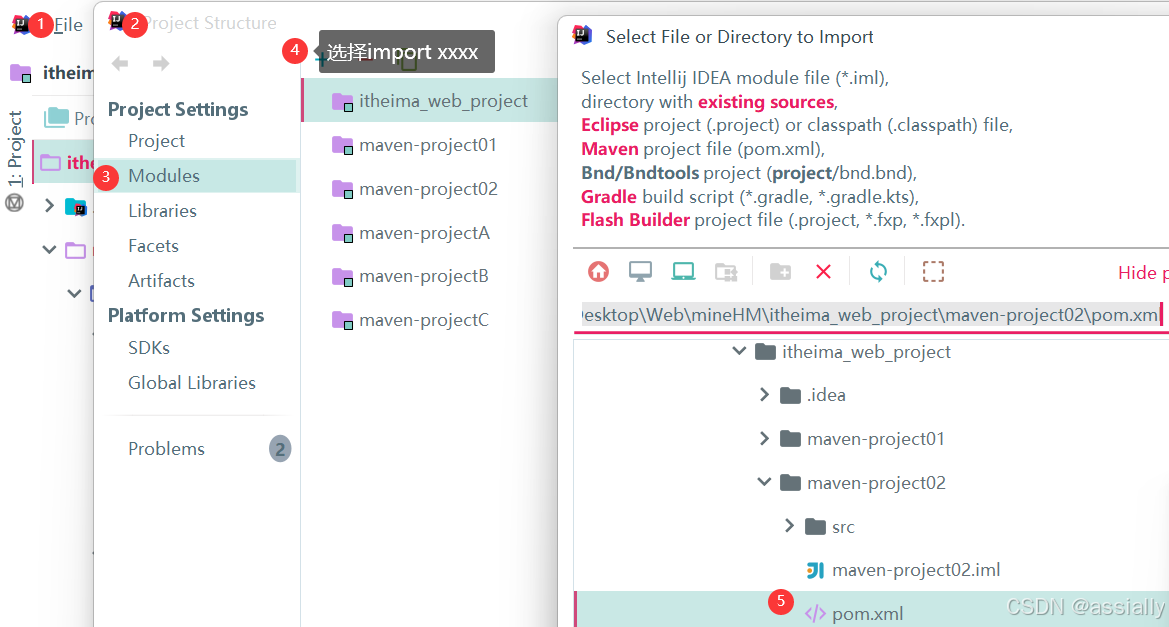Jump to project directory laptop icon
The height and width of the screenshot is (627, 1169).
coord(683,272)
